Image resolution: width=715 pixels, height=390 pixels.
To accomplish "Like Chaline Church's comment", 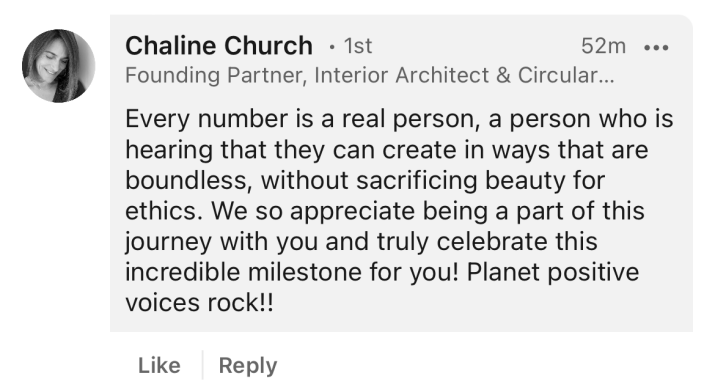I will [159, 365].
